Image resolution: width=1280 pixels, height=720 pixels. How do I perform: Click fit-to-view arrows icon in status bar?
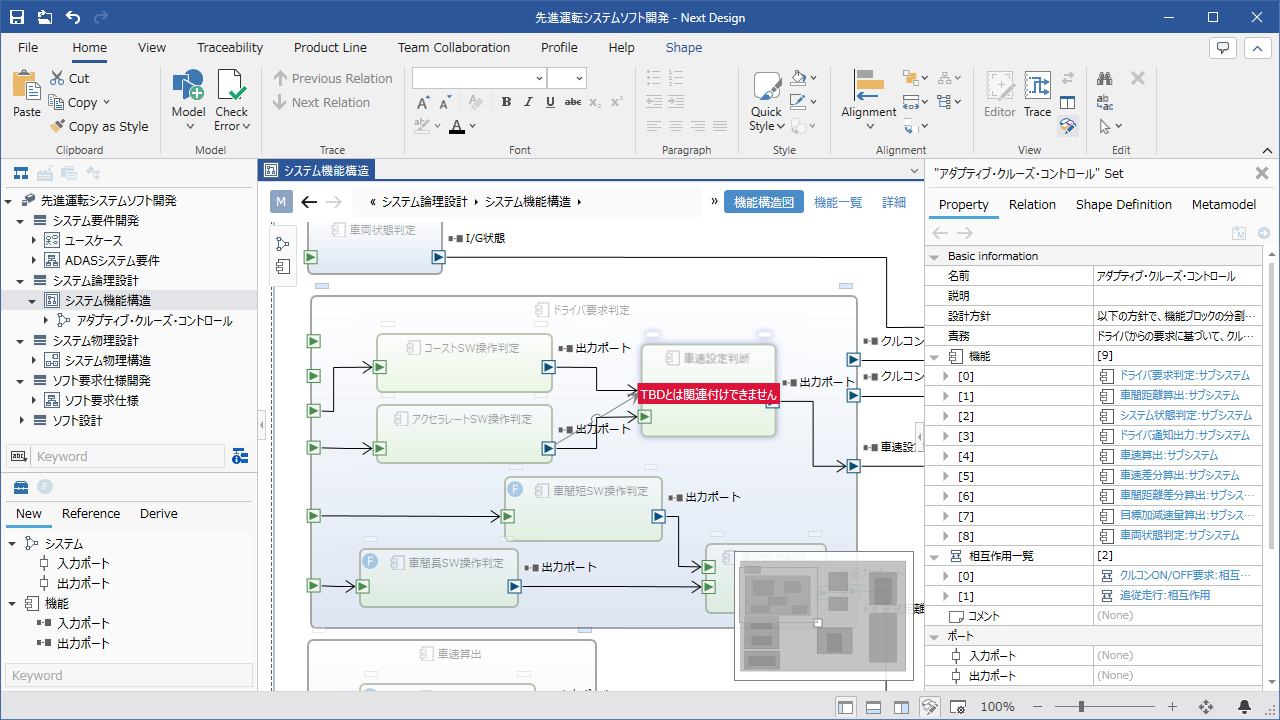1206,707
